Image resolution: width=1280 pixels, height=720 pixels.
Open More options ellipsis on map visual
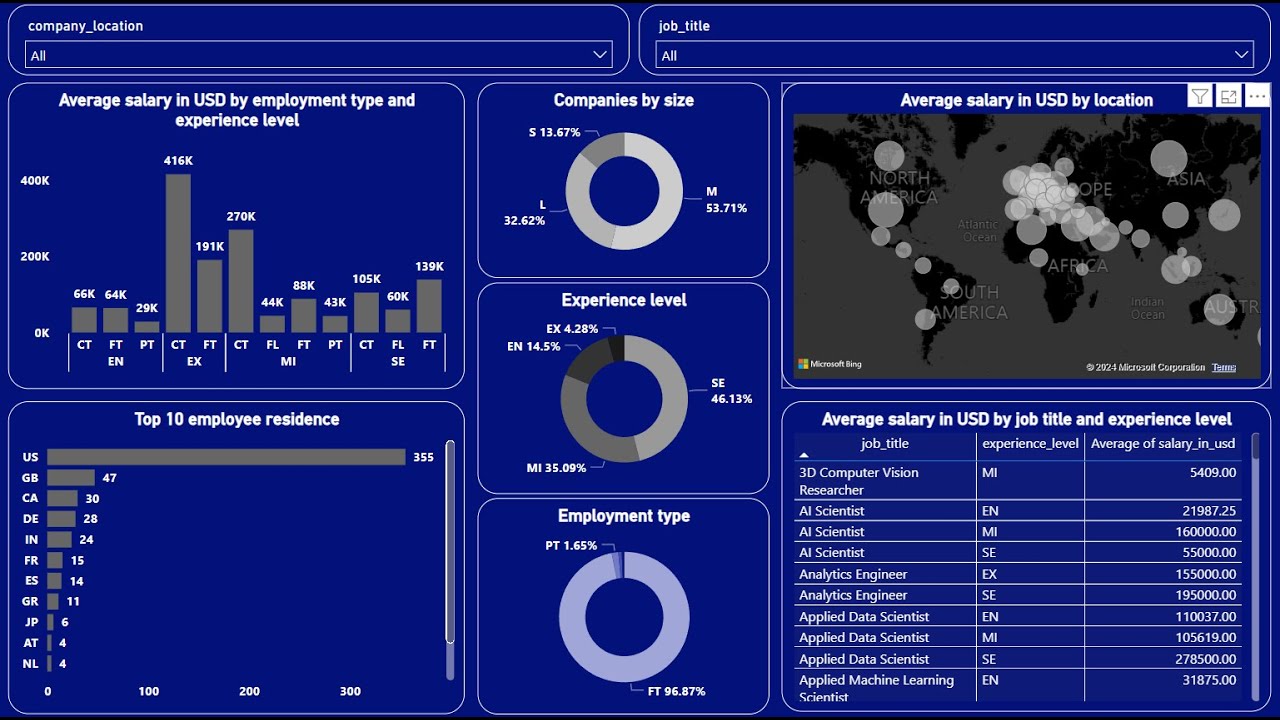click(1258, 97)
